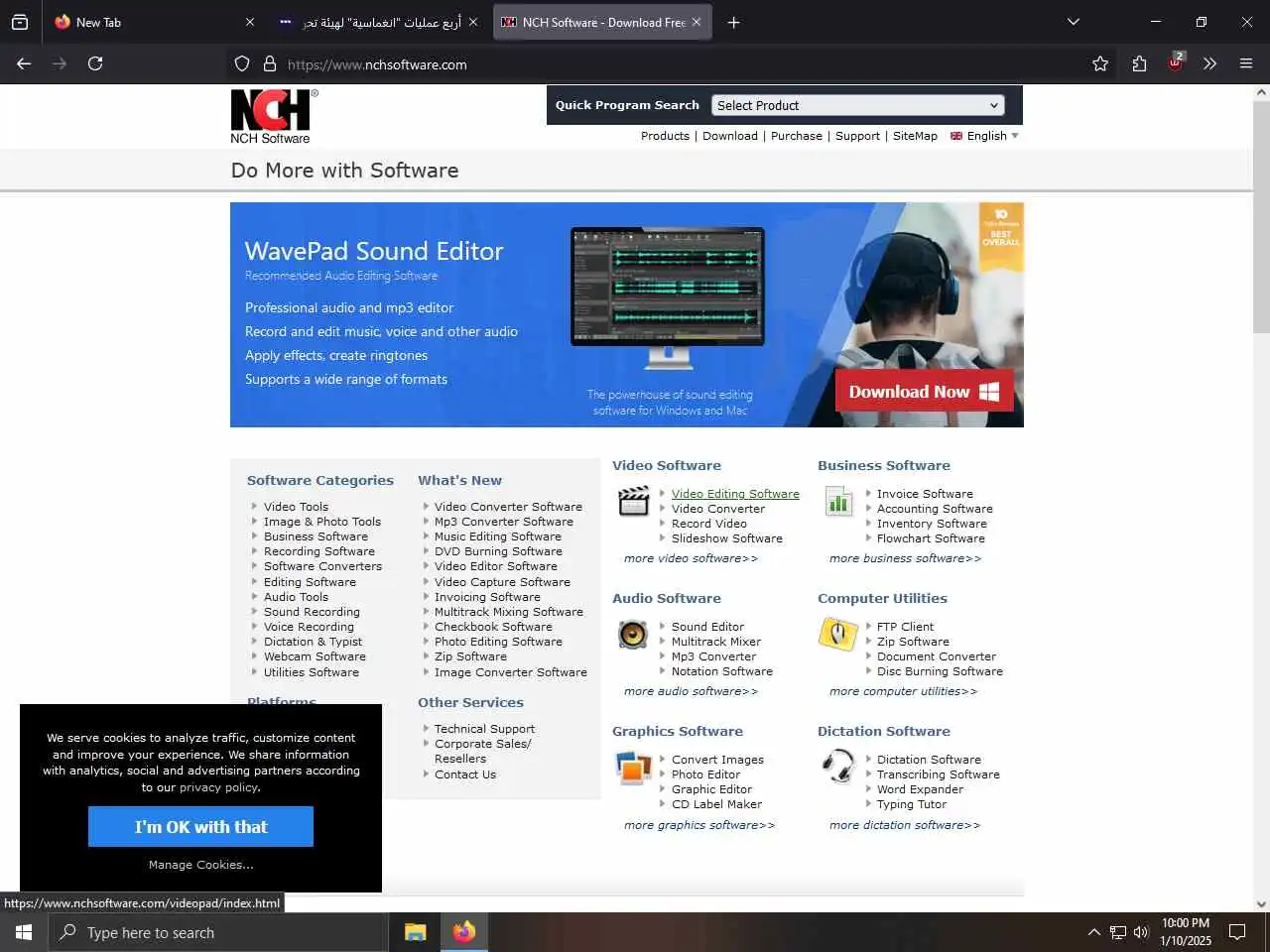Click more computer utilities link
Viewport: 1270px width, 952px height.
[x=903, y=691]
